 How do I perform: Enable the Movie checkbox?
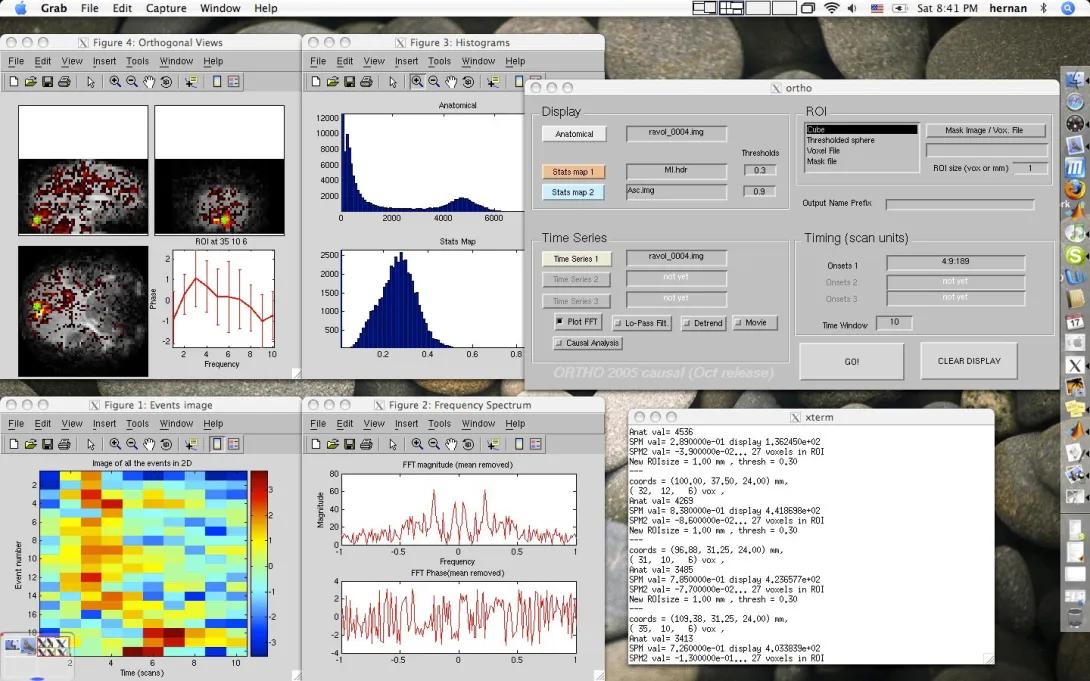754,323
